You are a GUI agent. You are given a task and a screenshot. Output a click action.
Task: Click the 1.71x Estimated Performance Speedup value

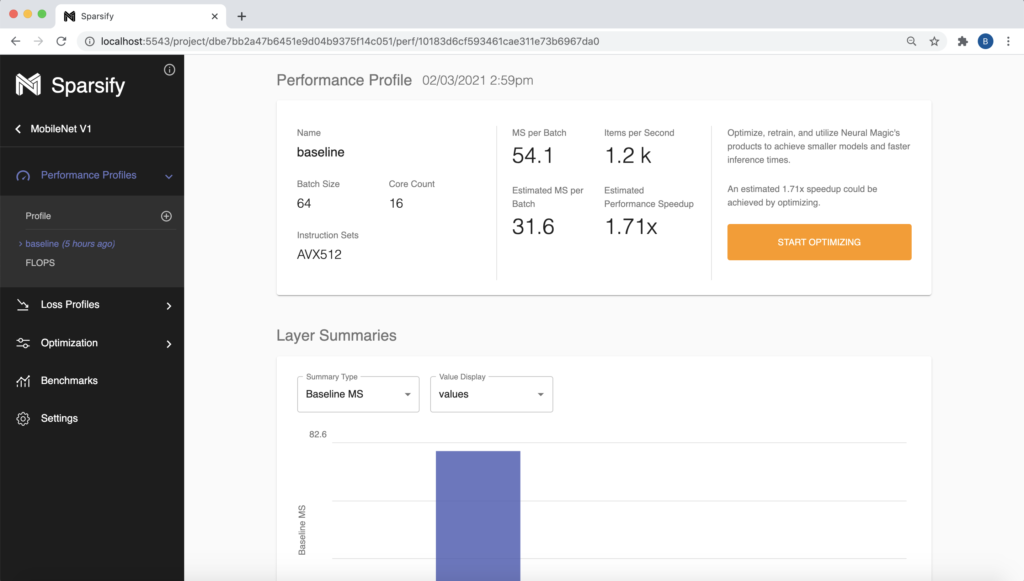tap(631, 227)
